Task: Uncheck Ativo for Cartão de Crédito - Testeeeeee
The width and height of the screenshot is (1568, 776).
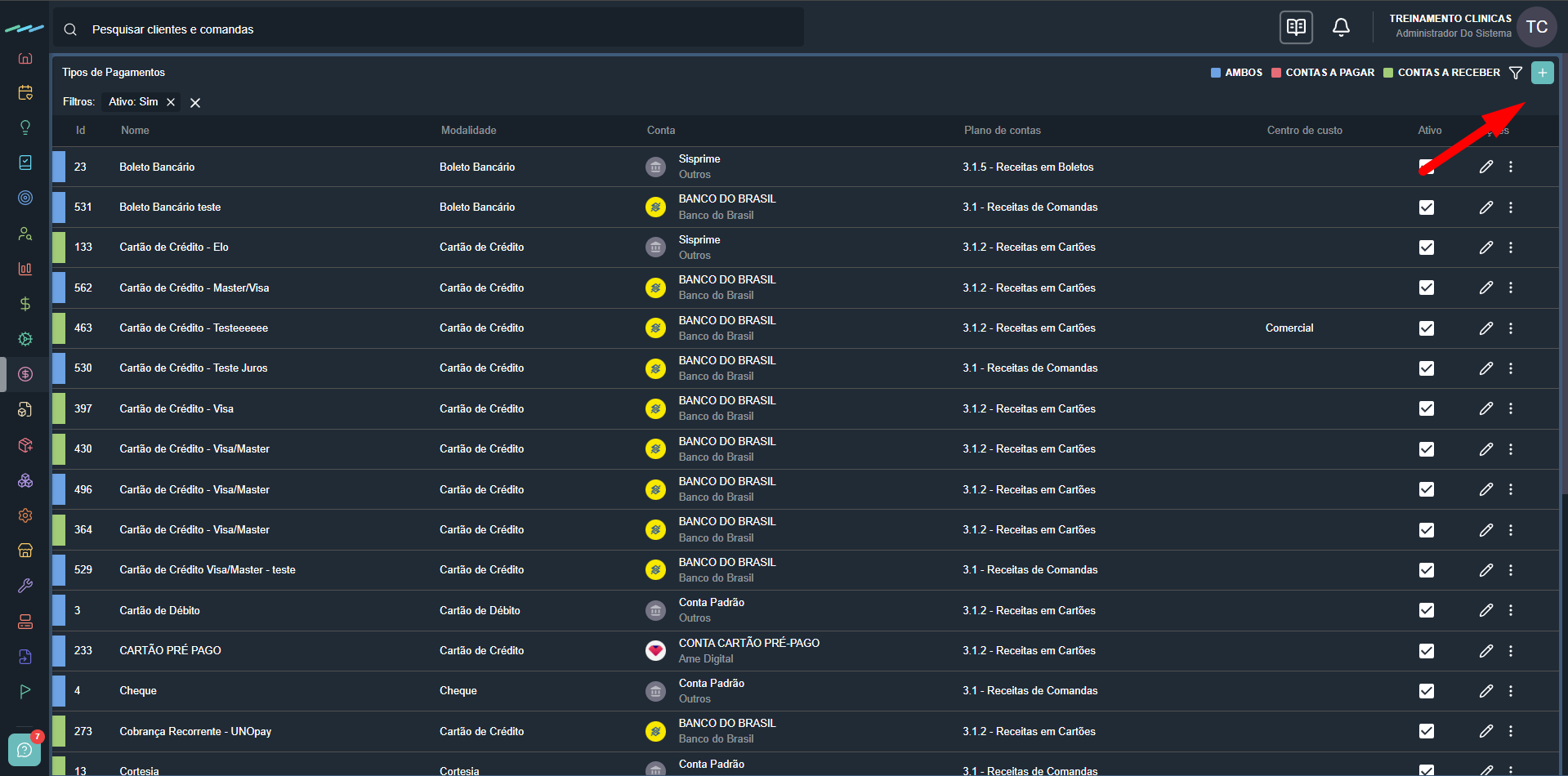Action: coord(1427,328)
